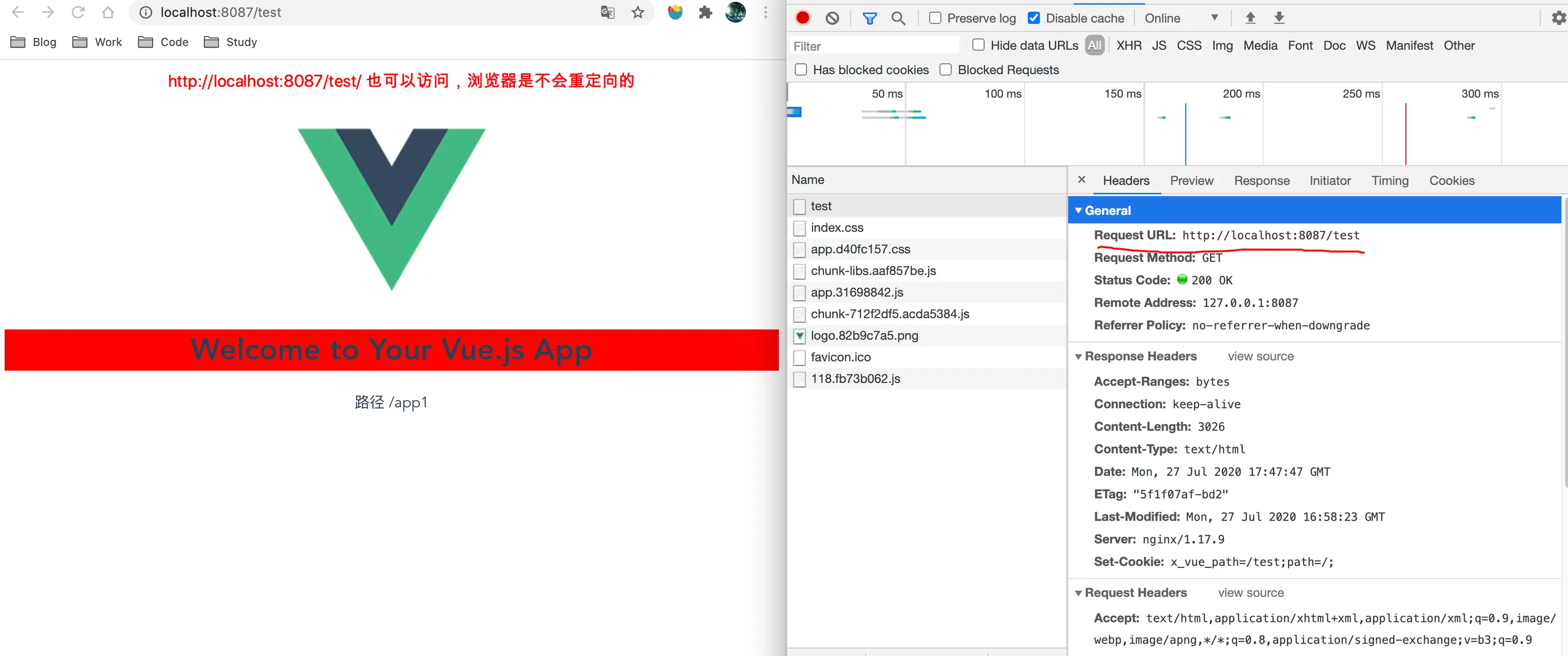This screenshot has width=1568, height=656.
Task: Open the Timing tab
Action: tap(1390, 180)
